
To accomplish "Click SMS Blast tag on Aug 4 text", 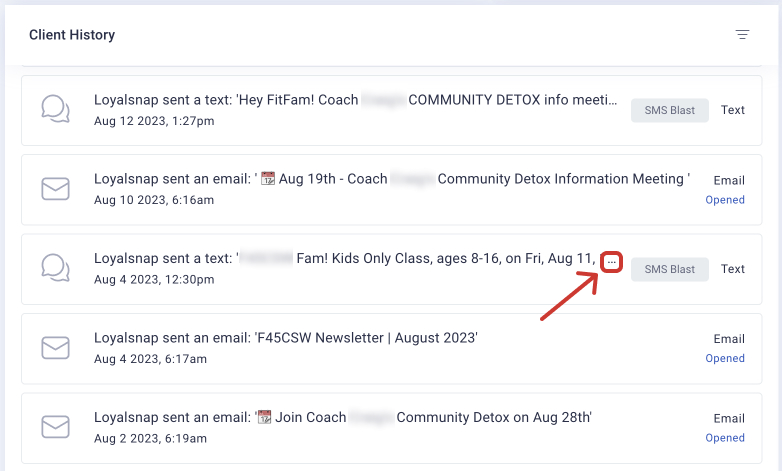I will [669, 269].
